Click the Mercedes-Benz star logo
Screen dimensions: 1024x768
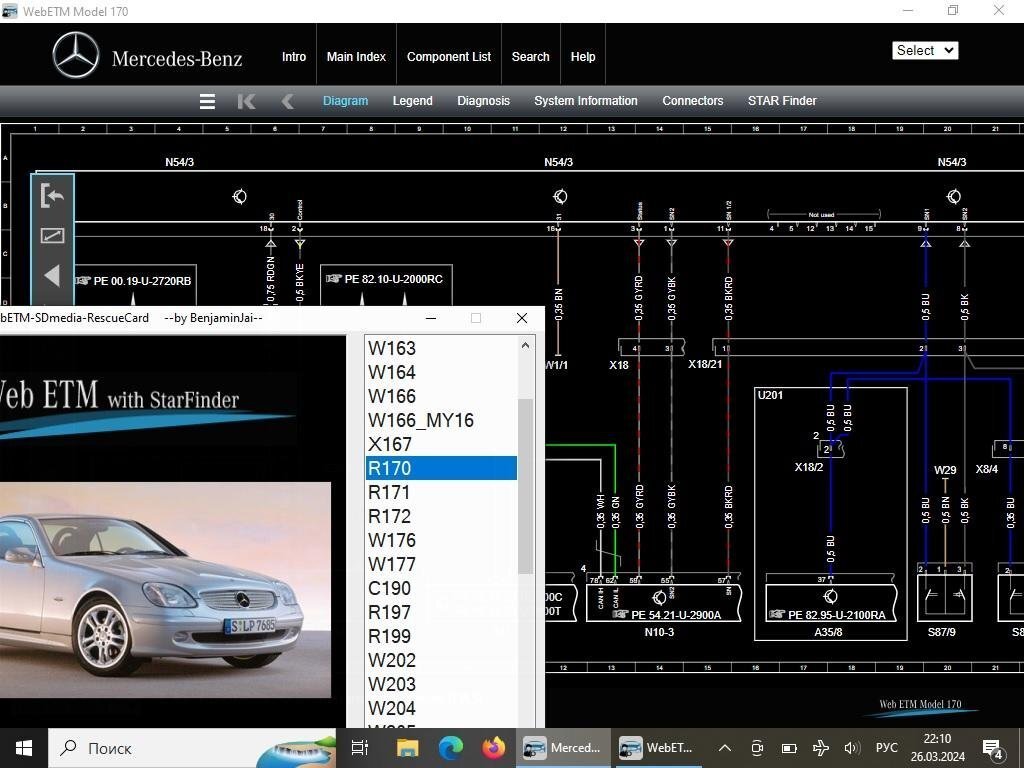point(76,56)
